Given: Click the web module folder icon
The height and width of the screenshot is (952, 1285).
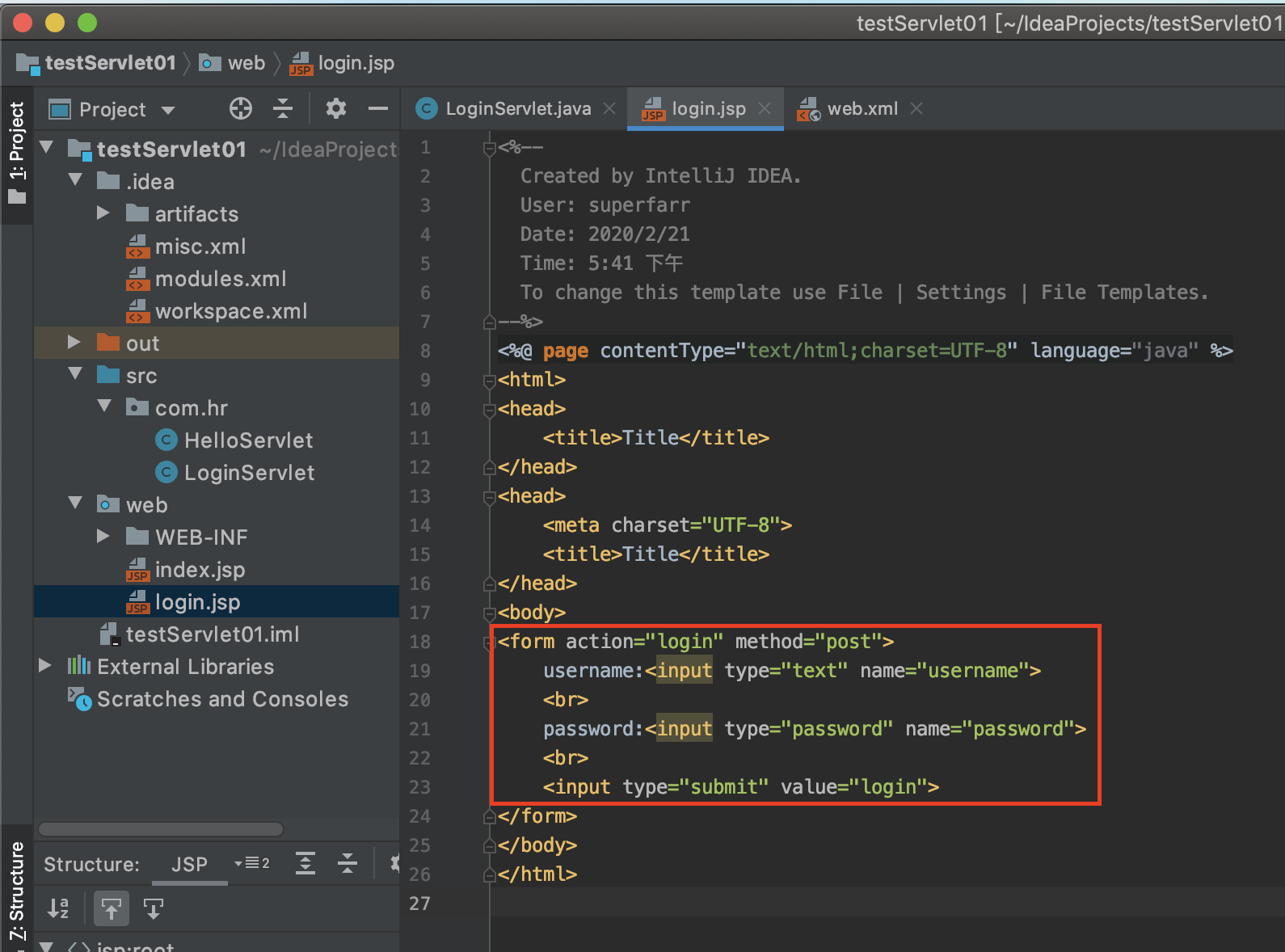Looking at the screenshot, I should click(108, 503).
